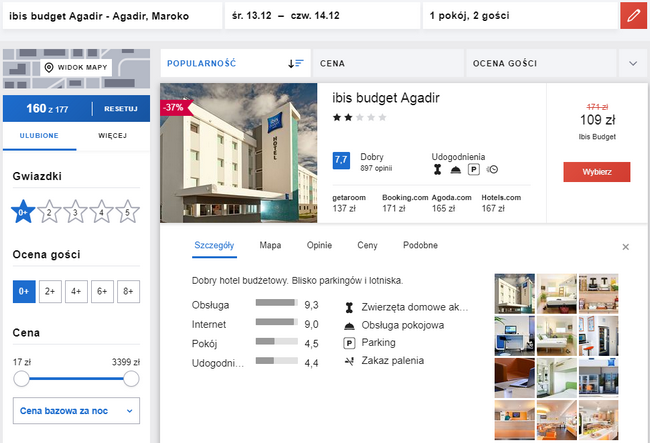Image resolution: width=650 pixels, height=443 pixels.
Task: Click the Internet 9,0 rating row
Action: [255, 324]
